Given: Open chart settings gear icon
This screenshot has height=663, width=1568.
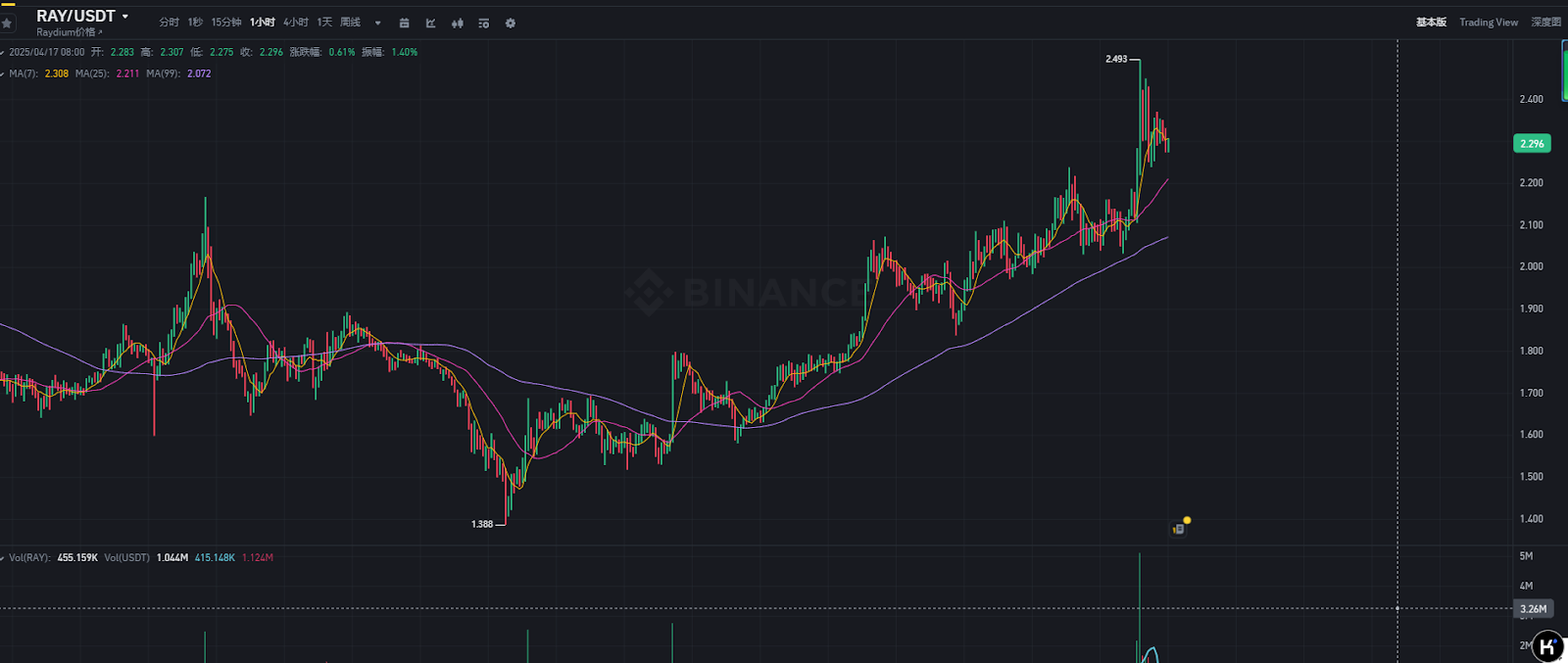Looking at the screenshot, I should 511,23.
